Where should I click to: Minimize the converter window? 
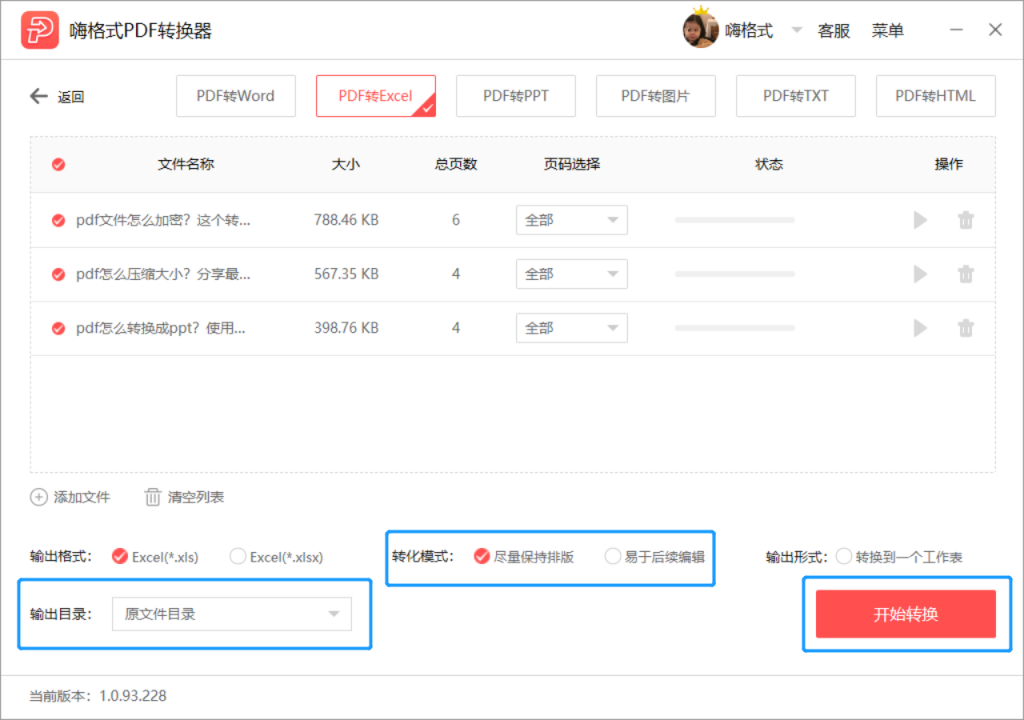click(x=956, y=30)
